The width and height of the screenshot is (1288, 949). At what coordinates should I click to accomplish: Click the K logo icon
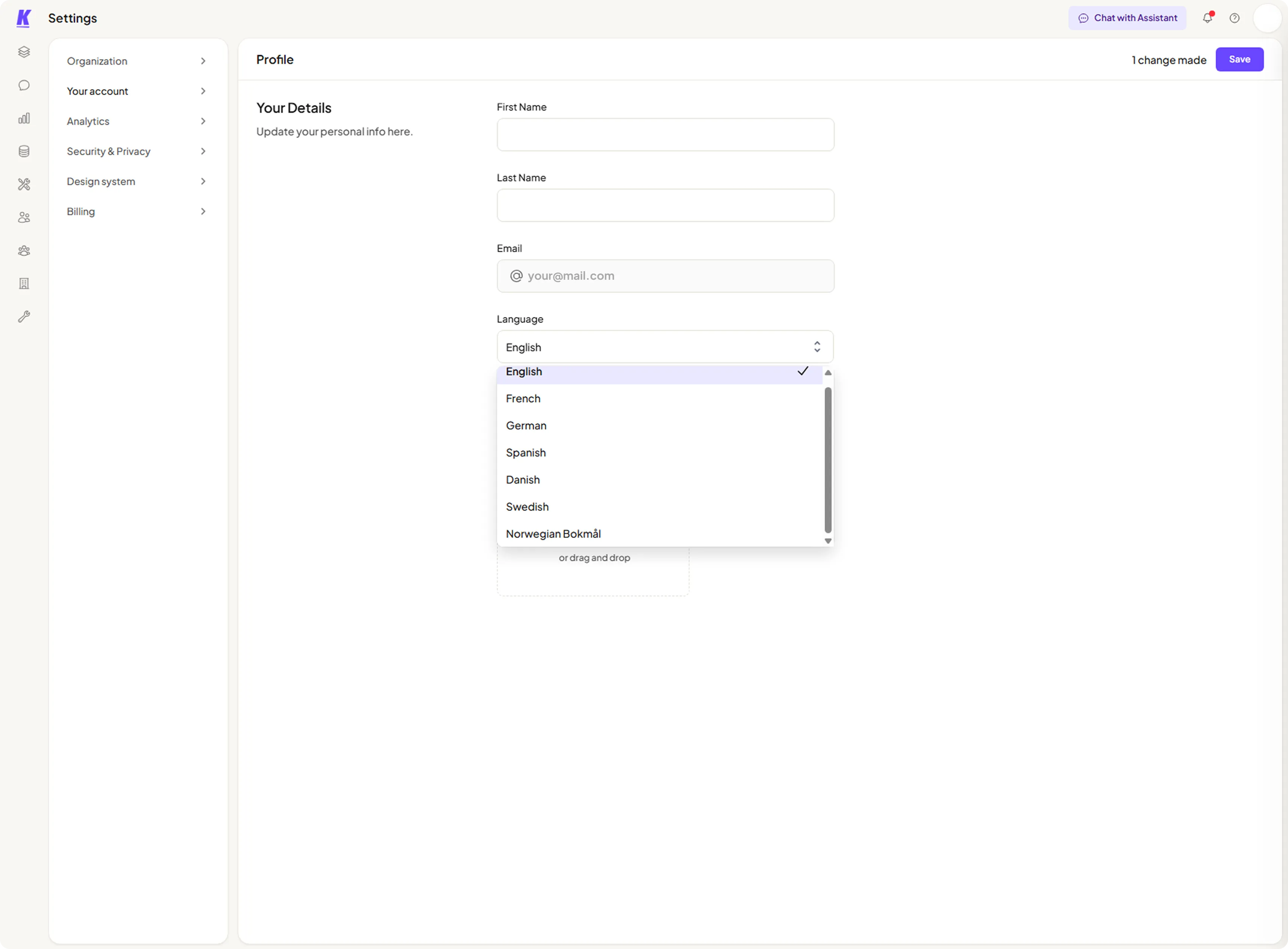click(x=24, y=18)
